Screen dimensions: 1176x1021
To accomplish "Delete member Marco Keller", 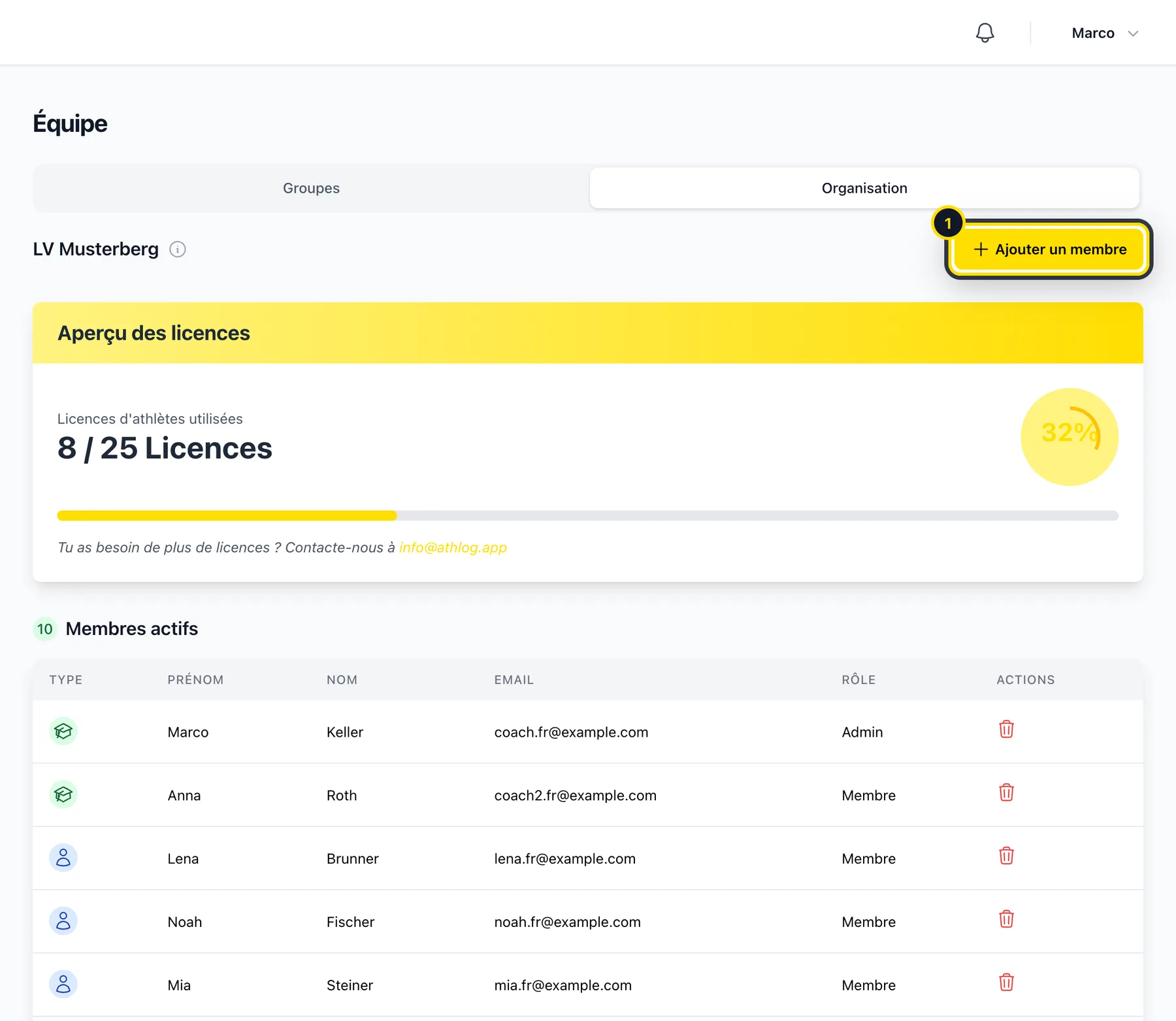I will [1006, 729].
